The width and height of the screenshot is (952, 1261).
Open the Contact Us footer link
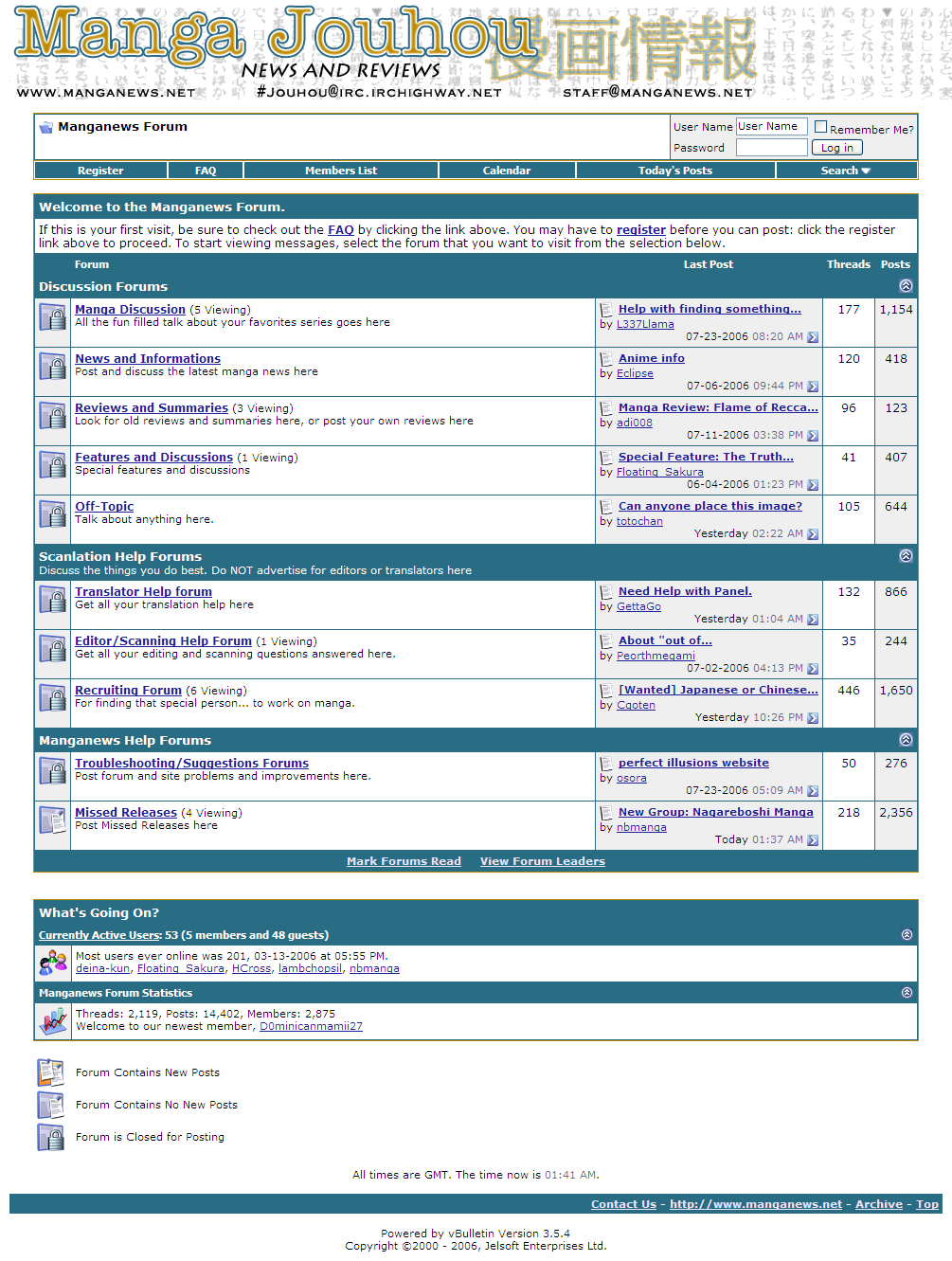pyautogui.click(x=623, y=1204)
